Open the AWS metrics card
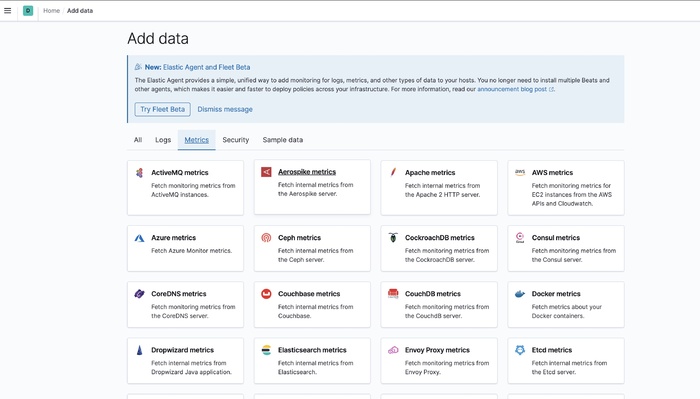Screen dimensions: 700x399 point(566,188)
